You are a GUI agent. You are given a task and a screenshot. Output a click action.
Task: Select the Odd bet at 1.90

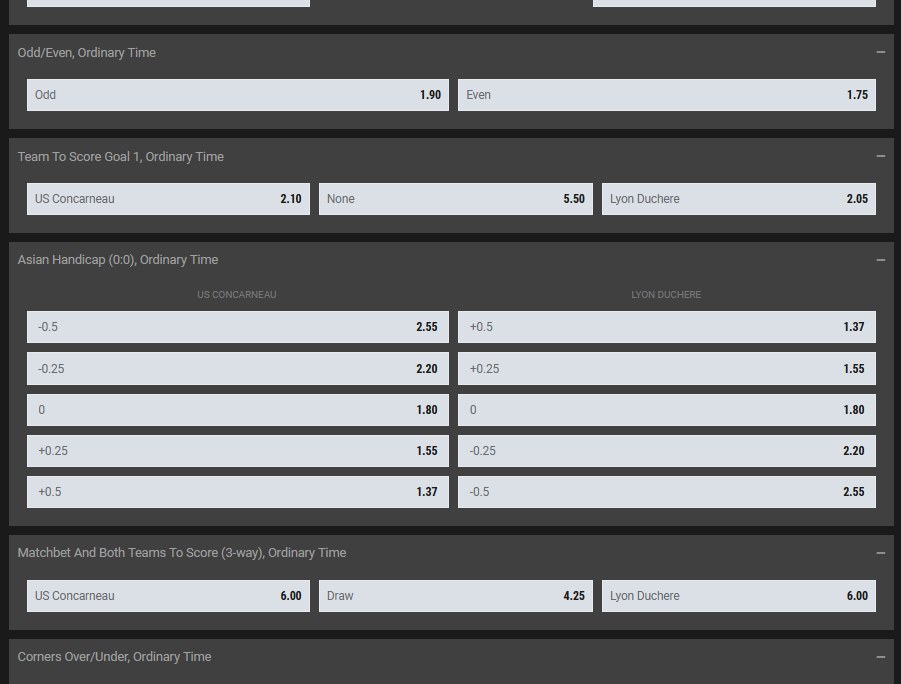click(238, 95)
